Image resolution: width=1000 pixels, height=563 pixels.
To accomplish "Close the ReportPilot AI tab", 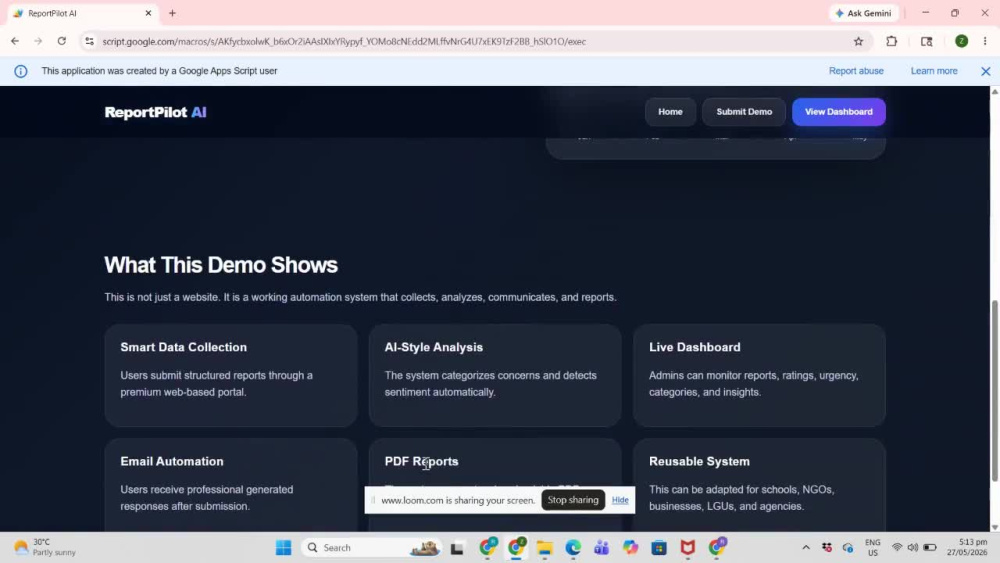I will coord(148,13).
